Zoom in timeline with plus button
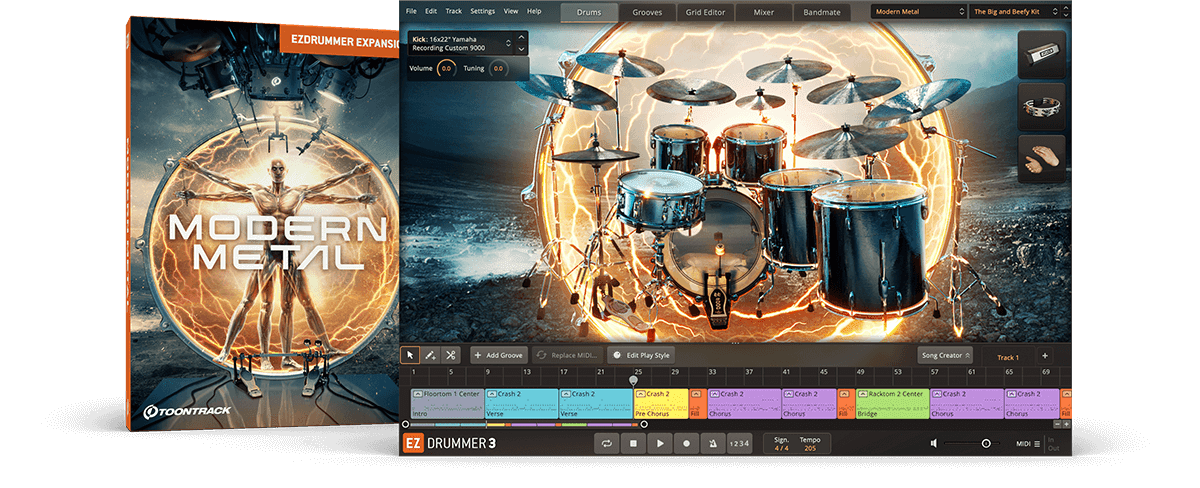 point(1066,424)
